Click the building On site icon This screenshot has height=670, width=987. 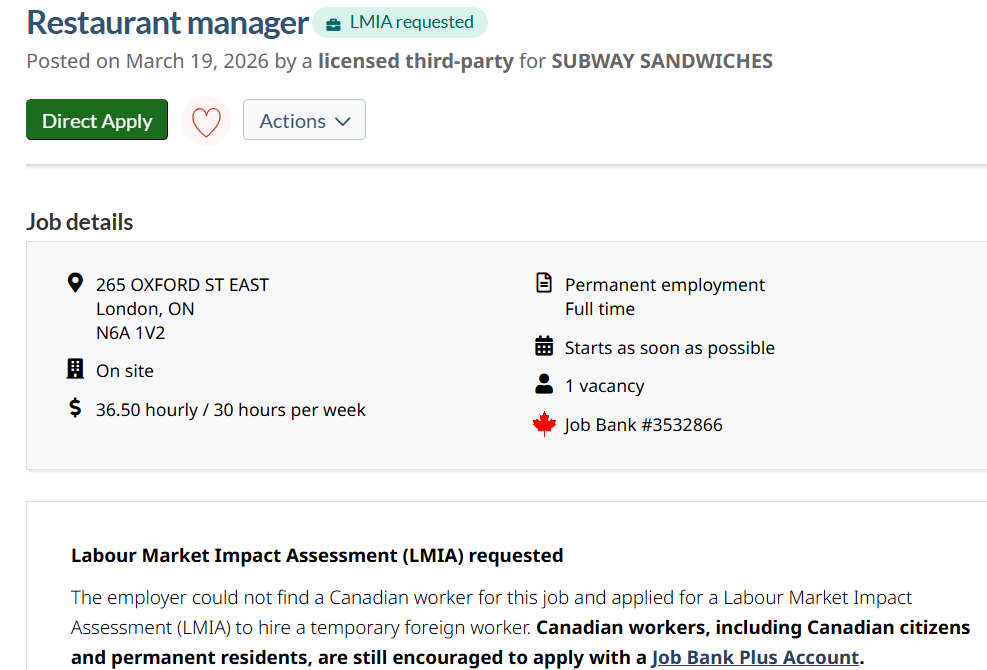point(75,370)
